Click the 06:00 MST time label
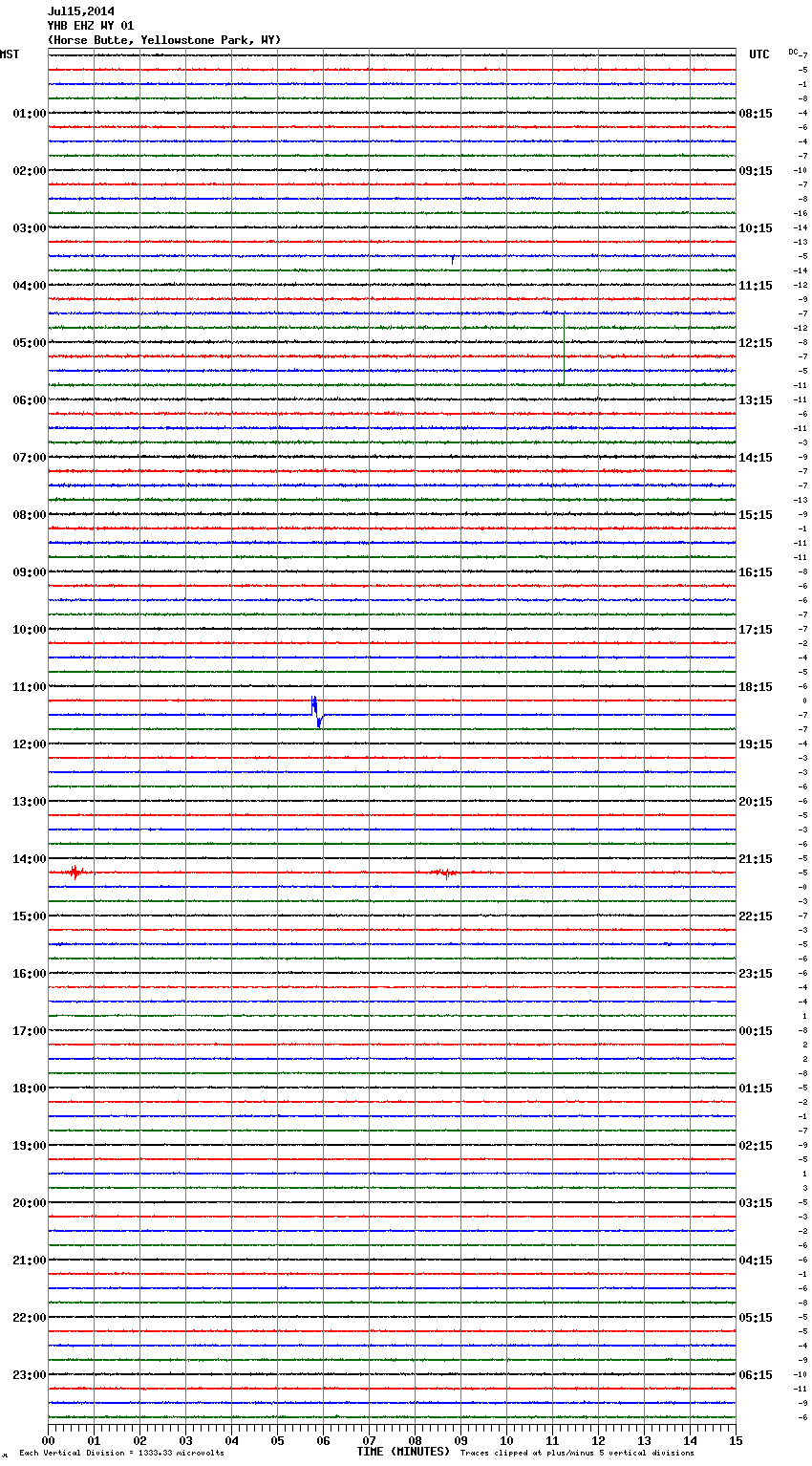The height and width of the screenshot is (1466, 812). (x=30, y=400)
